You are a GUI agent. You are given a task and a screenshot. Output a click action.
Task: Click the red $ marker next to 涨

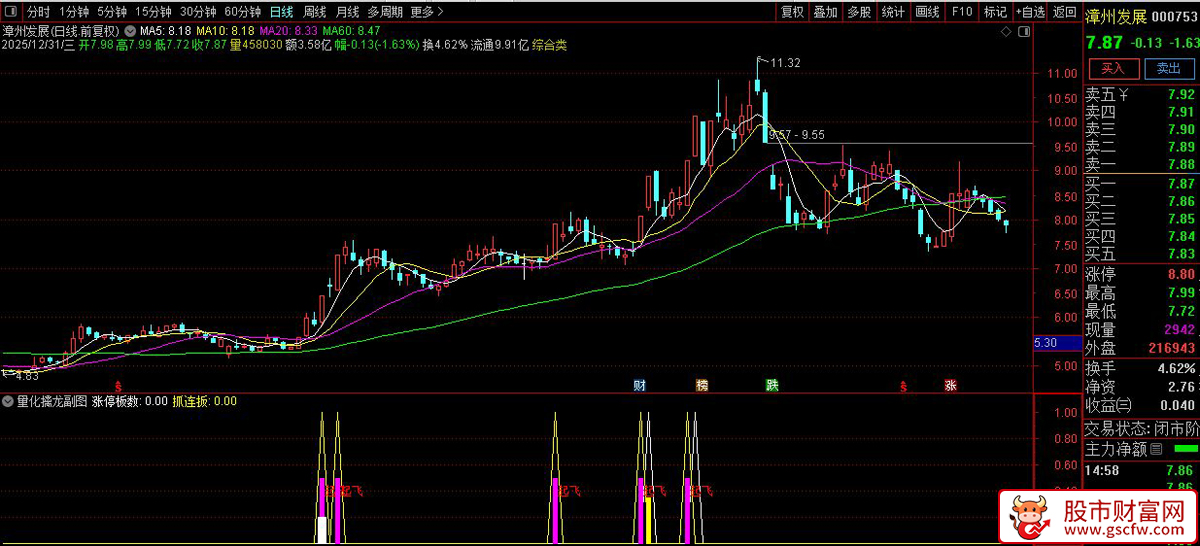pos(903,385)
